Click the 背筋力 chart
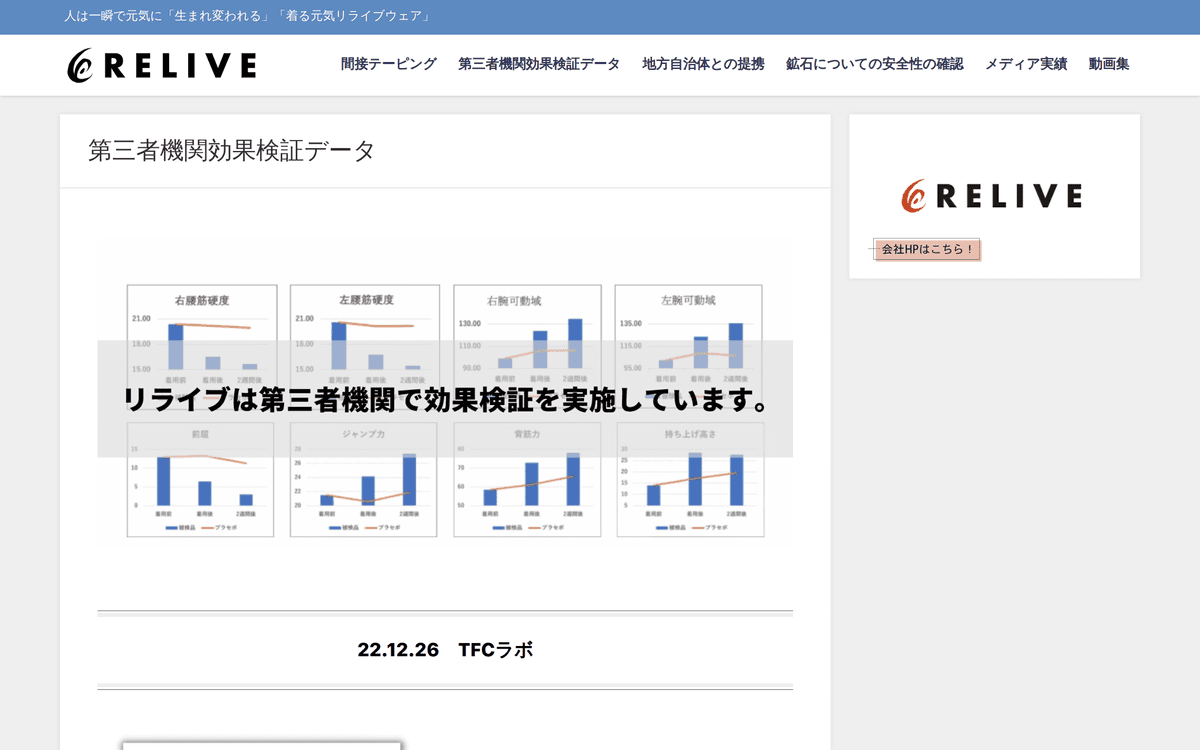Screen dimensions: 1200x750 (x=527, y=480)
